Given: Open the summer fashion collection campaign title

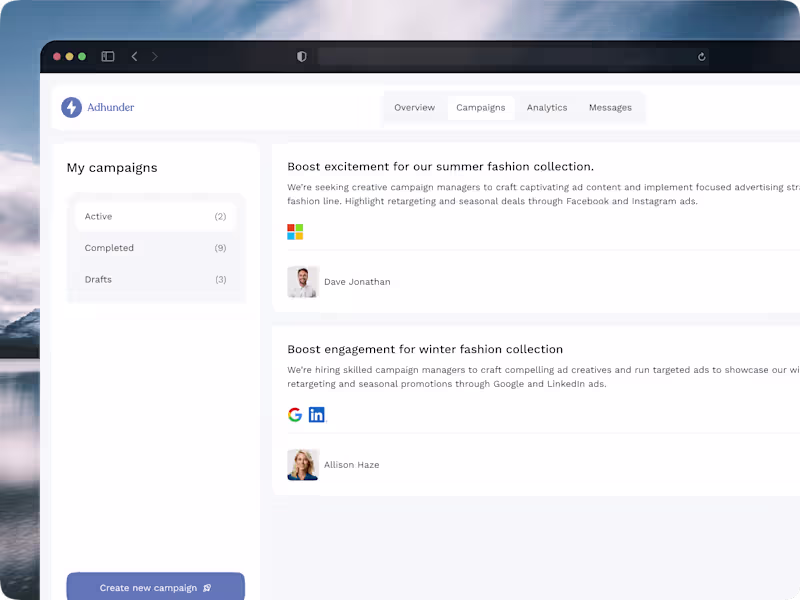Looking at the screenshot, I should click(x=440, y=166).
